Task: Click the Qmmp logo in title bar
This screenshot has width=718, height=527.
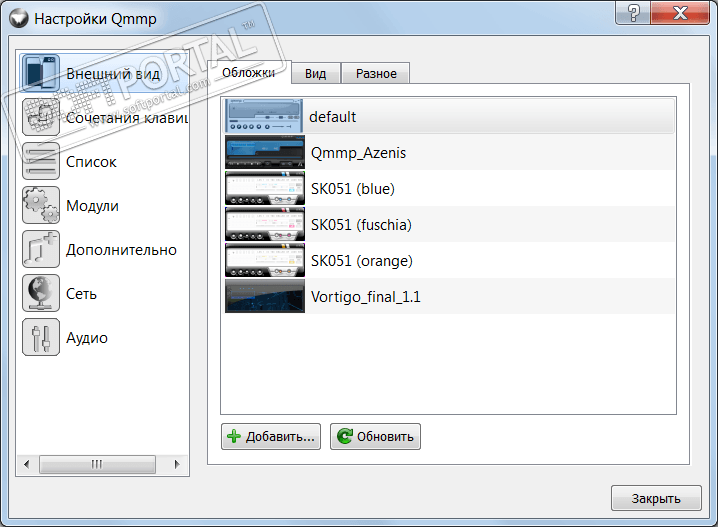Action: (19, 19)
